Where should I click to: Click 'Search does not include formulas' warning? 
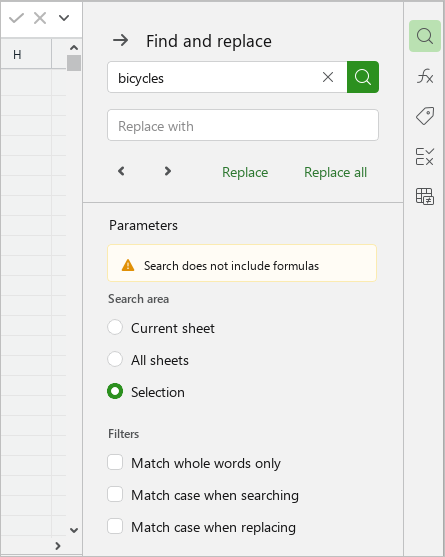pyautogui.click(x=231, y=266)
